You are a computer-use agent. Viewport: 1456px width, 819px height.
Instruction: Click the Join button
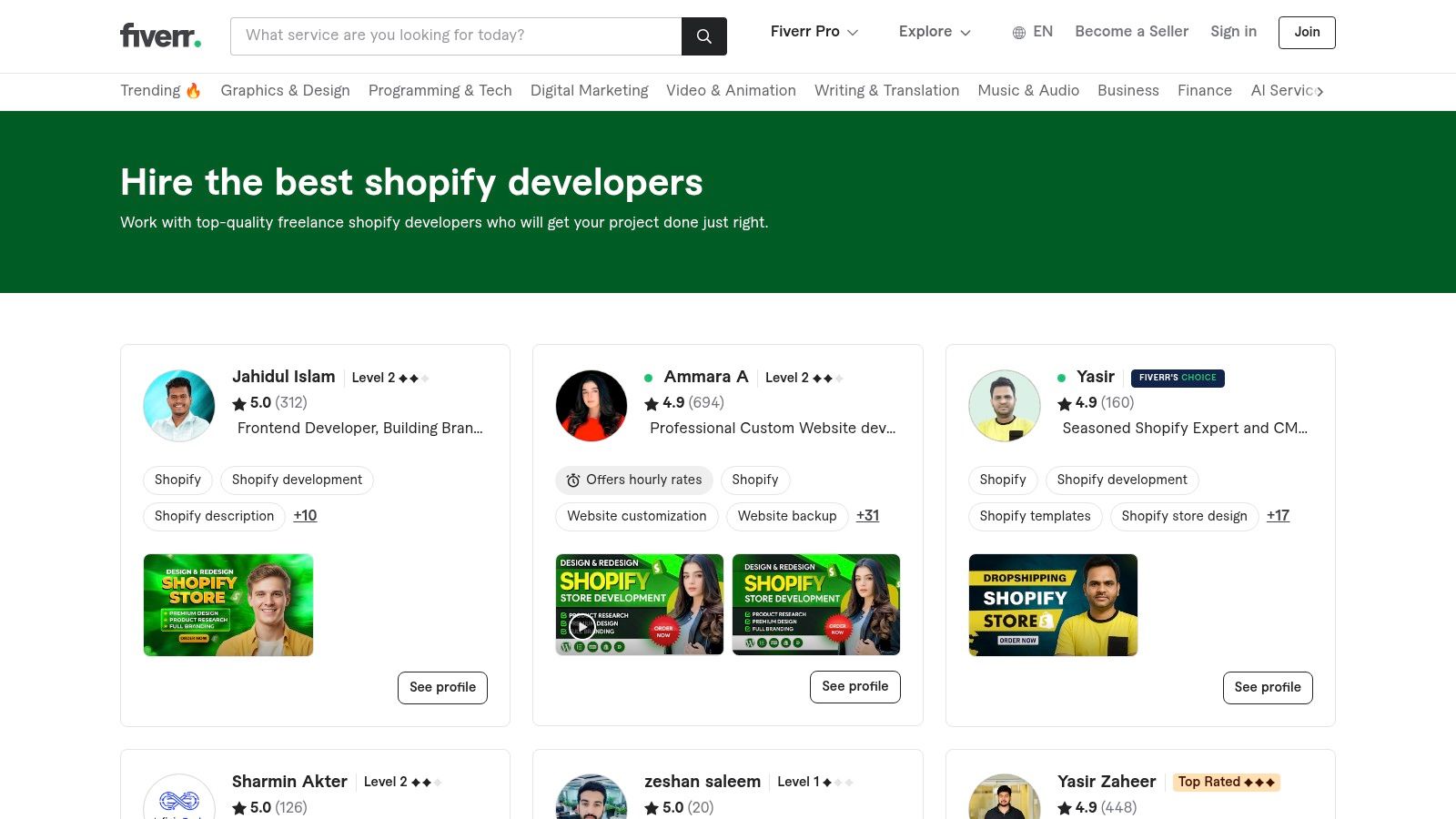click(x=1306, y=33)
